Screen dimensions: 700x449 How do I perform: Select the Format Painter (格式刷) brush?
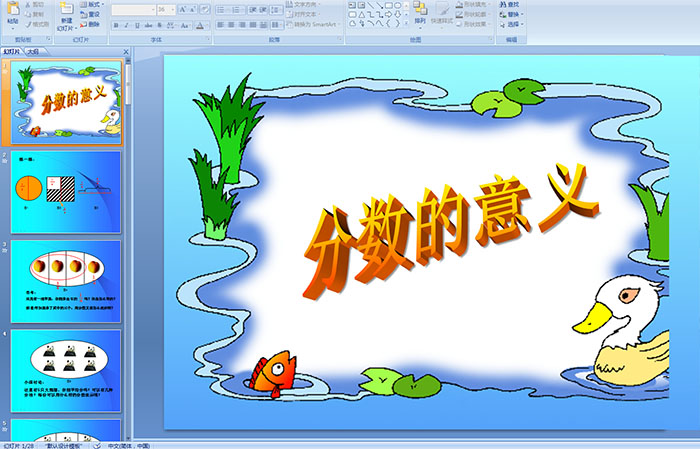(x=28, y=25)
